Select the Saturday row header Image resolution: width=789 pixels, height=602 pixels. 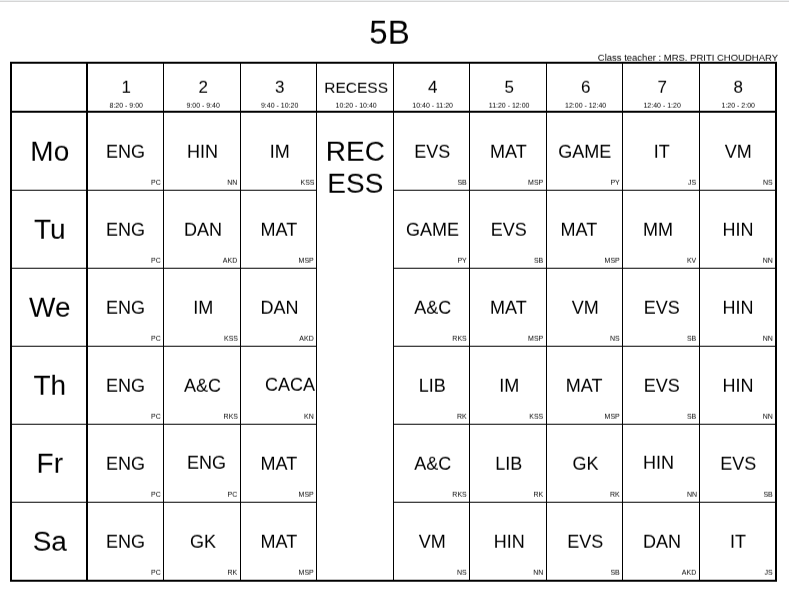click(50, 541)
